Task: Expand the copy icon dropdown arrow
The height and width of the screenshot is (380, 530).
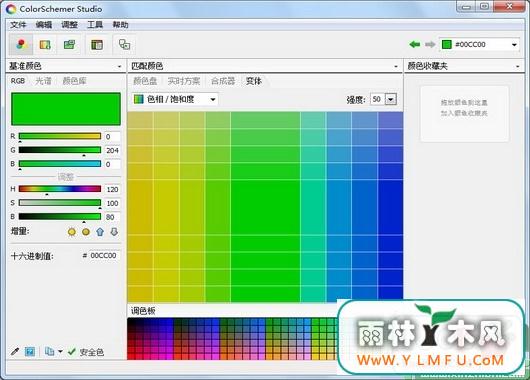Action: (60, 352)
